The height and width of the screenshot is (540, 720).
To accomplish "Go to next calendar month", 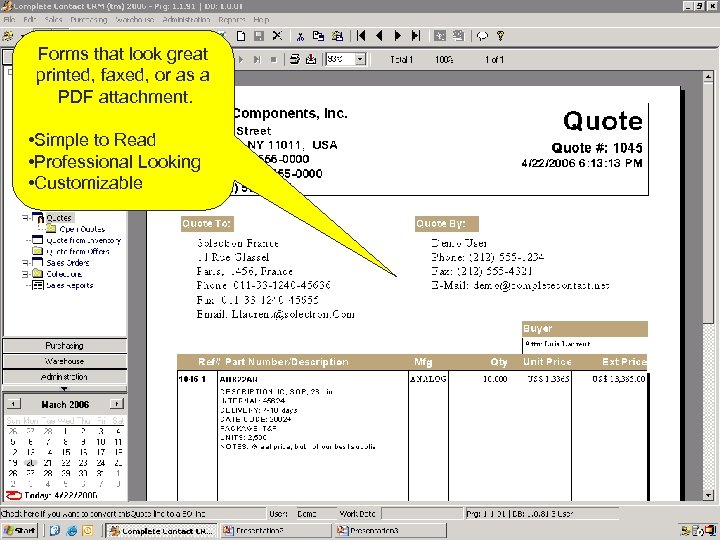I will tap(117, 404).
